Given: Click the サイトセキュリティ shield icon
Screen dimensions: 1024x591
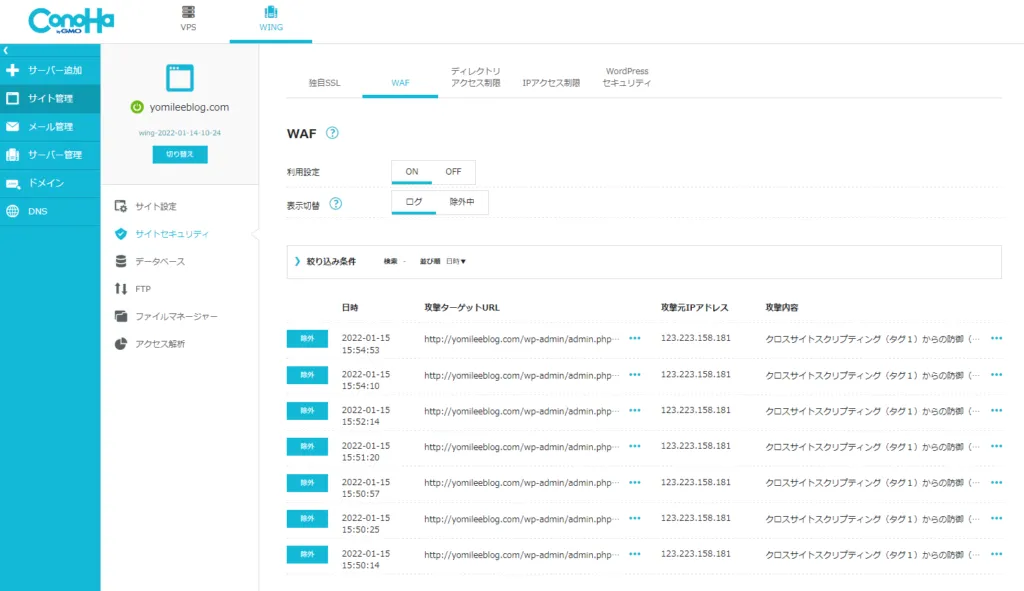Looking at the screenshot, I should pos(121,234).
